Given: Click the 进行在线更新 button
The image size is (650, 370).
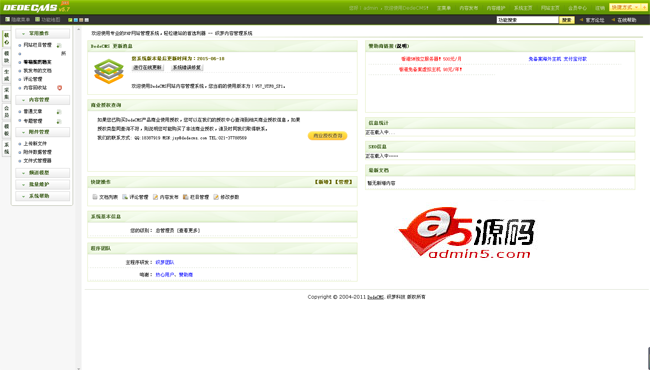Looking at the screenshot, I should tap(148, 67).
